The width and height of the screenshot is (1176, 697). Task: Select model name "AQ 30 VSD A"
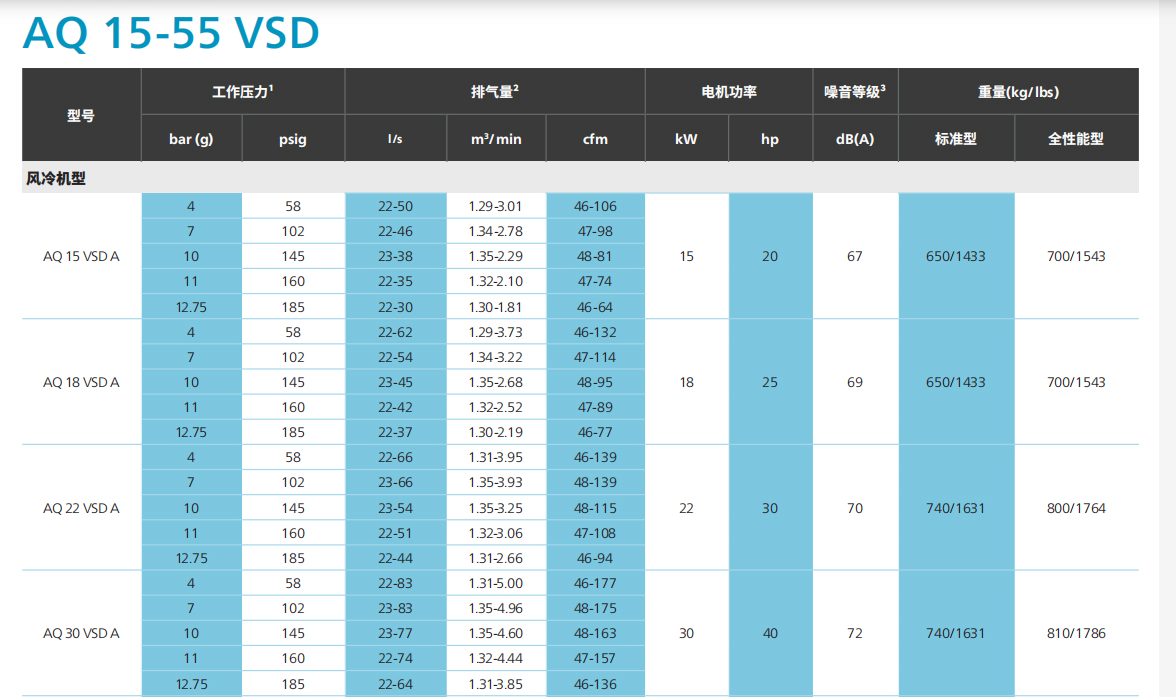(81, 634)
